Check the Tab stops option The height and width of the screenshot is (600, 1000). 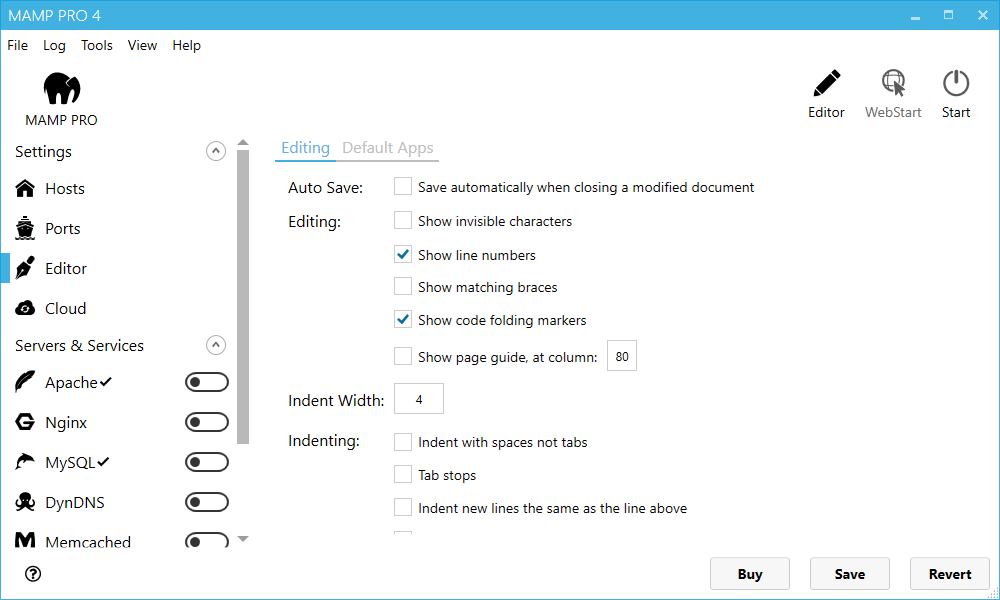403,474
